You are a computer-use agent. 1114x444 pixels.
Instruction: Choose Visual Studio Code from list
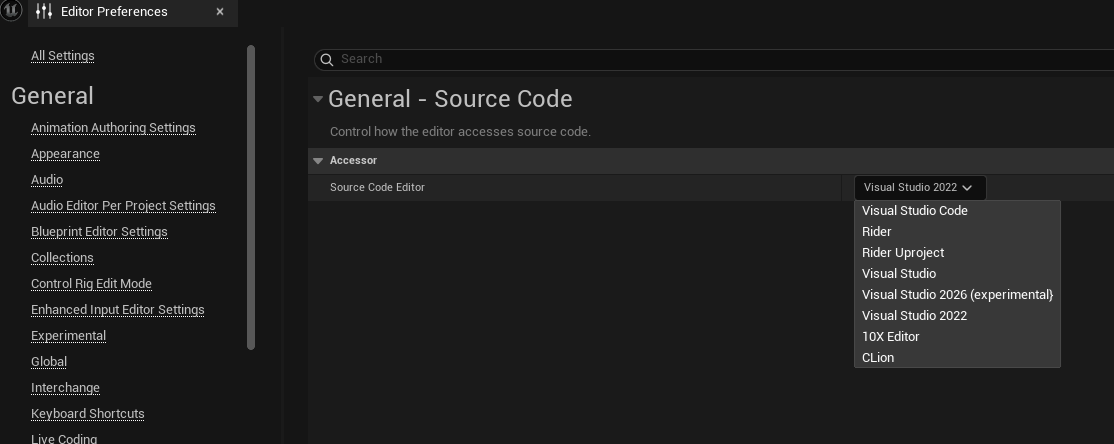point(956,211)
